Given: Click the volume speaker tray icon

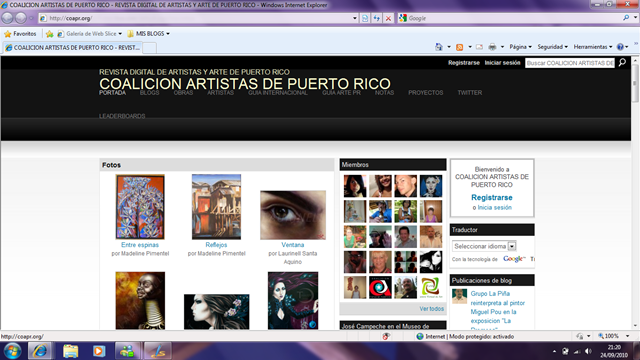Looking at the screenshot, I should [x=588, y=351].
